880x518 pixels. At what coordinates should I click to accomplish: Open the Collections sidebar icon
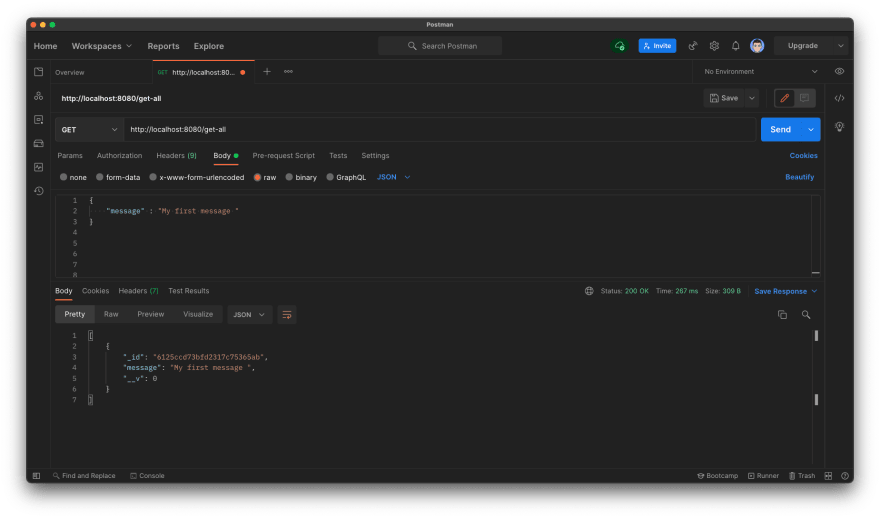[x=39, y=72]
